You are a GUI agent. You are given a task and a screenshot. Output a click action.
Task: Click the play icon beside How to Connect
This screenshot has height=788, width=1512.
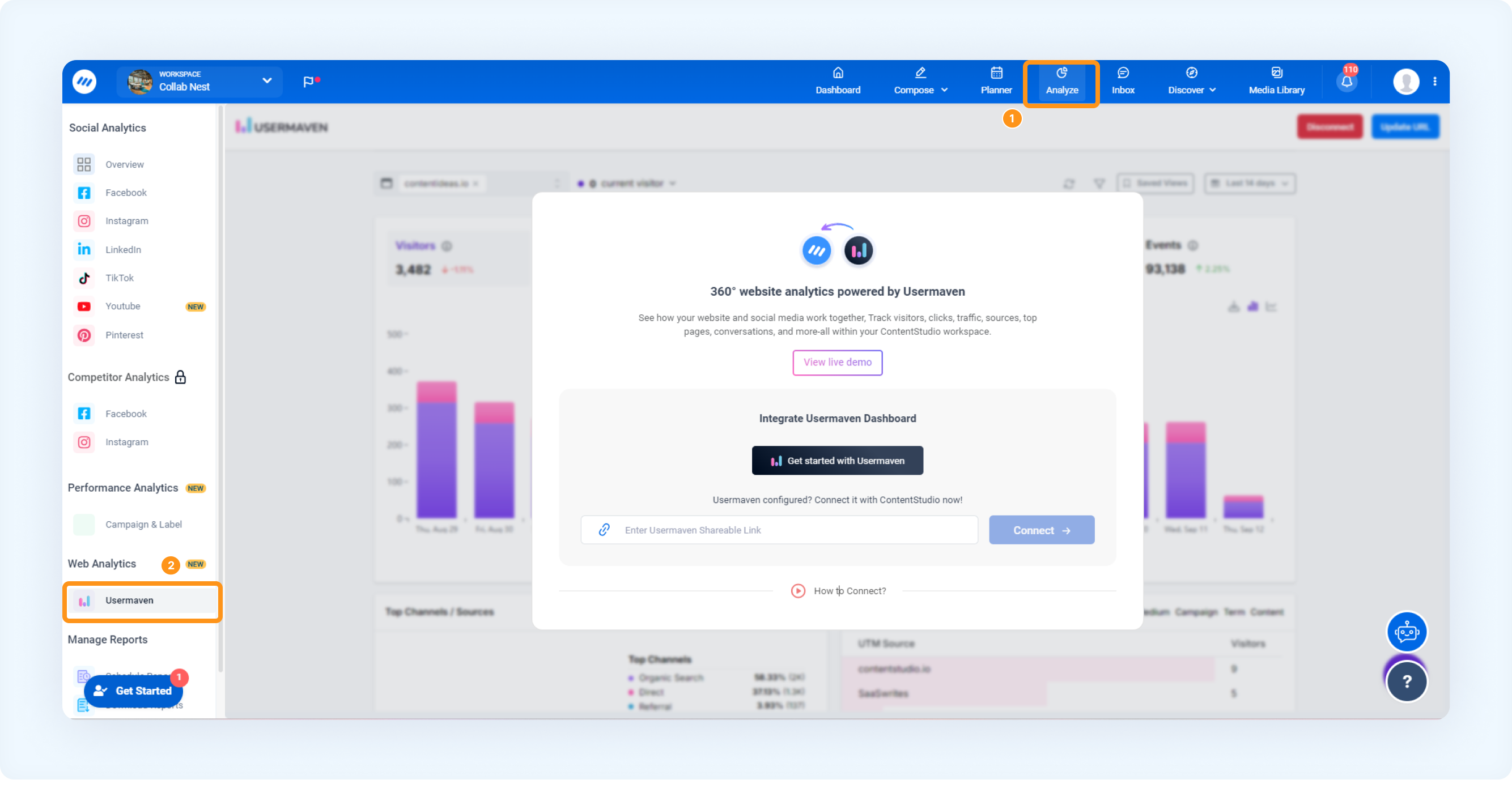(798, 591)
